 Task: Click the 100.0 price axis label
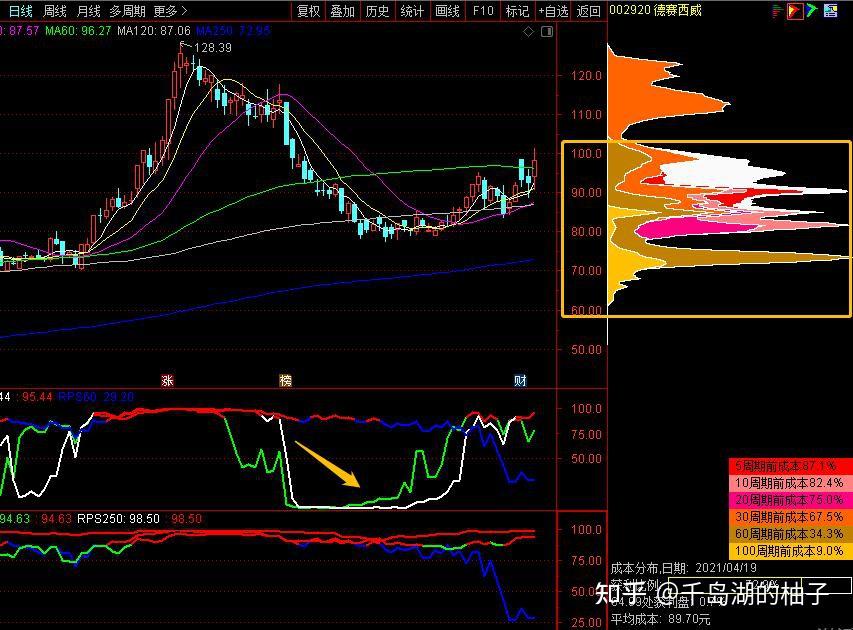(x=586, y=153)
